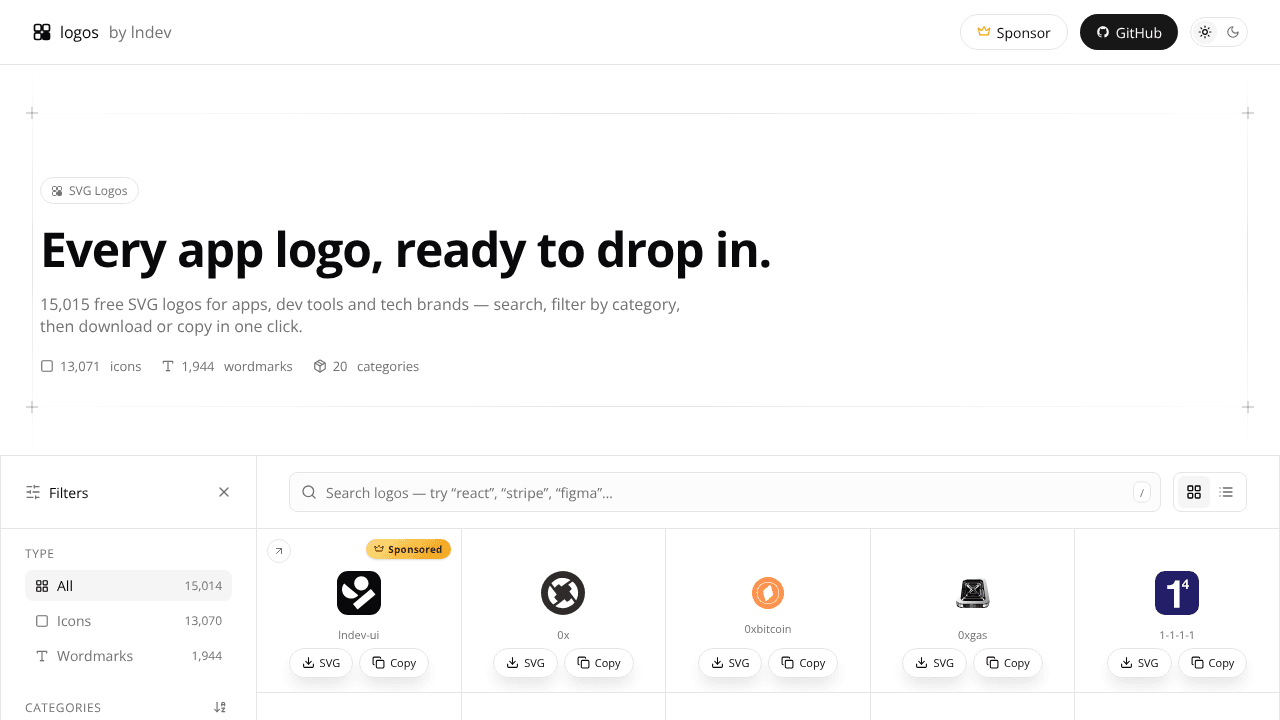
Task: Switch to list view
Action: [x=1227, y=492]
